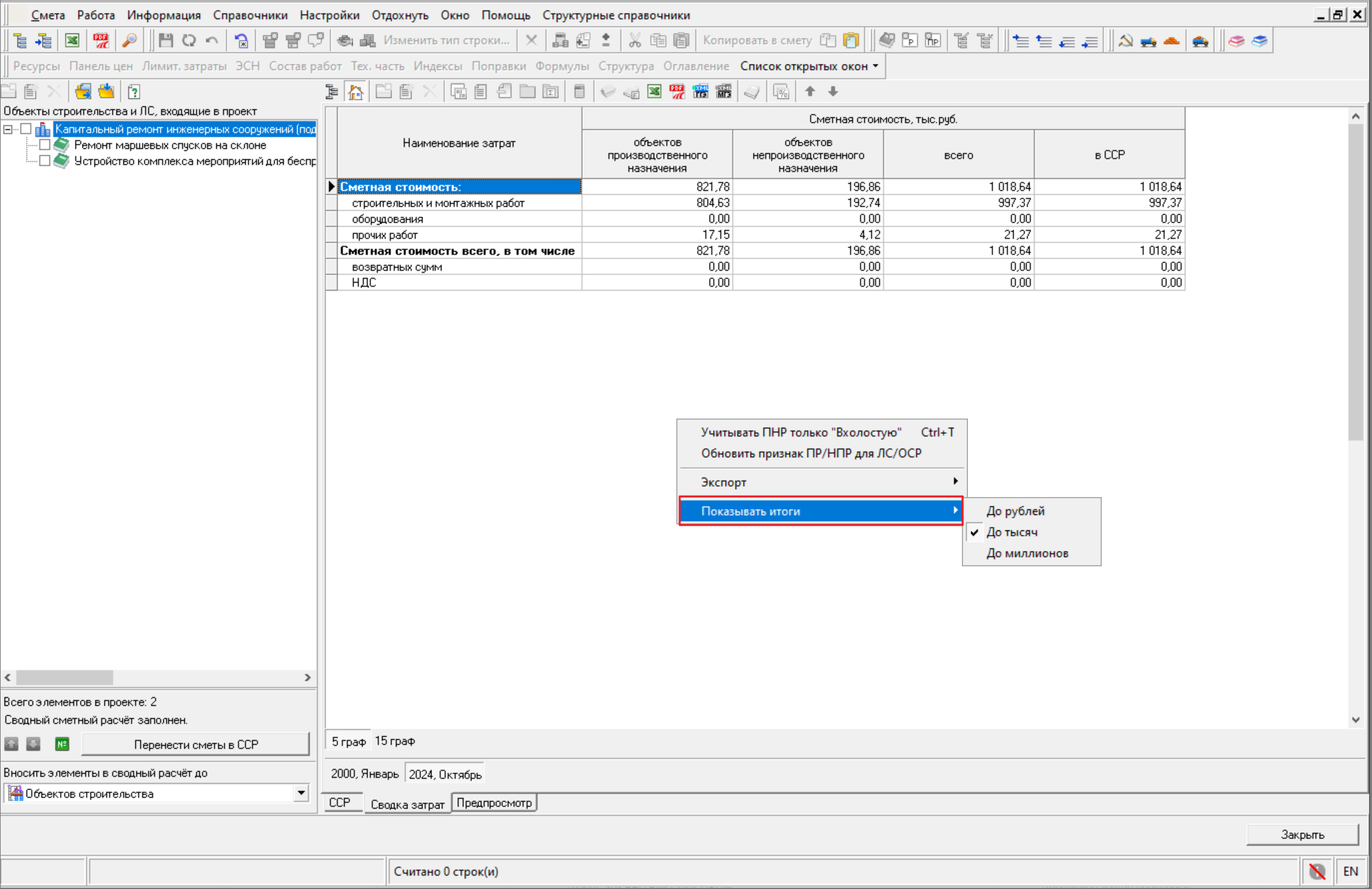
Task: Click the PDF export icon in top toolbar
Action: coord(101,41)
